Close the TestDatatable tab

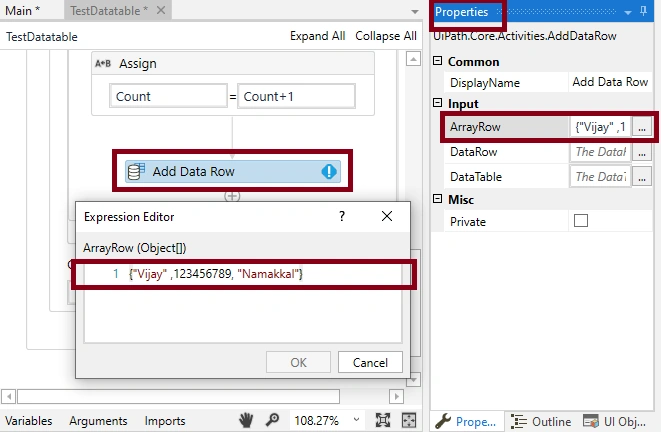pos(161,10)
